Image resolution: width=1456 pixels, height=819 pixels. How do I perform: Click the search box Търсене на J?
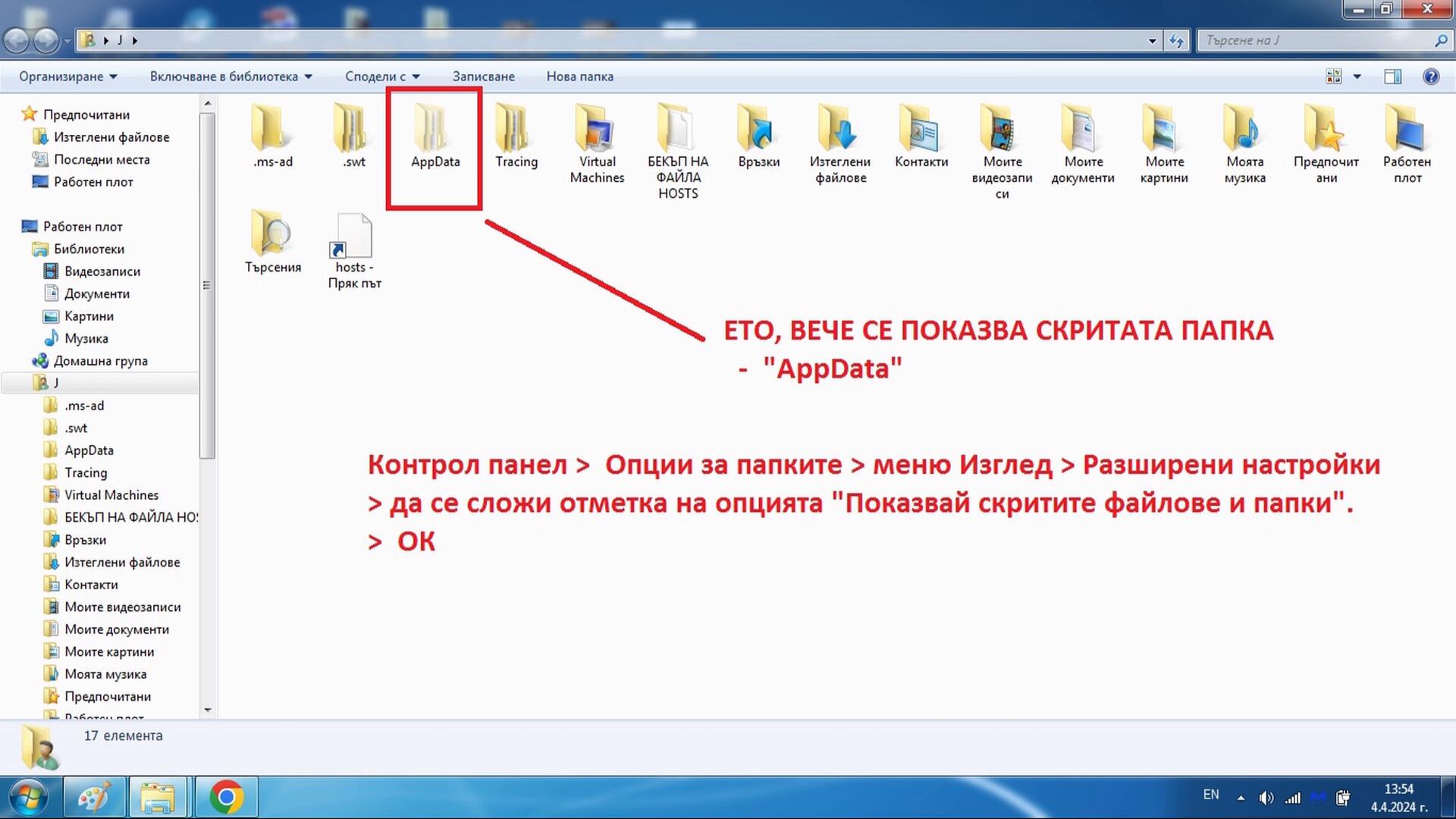1316,41
